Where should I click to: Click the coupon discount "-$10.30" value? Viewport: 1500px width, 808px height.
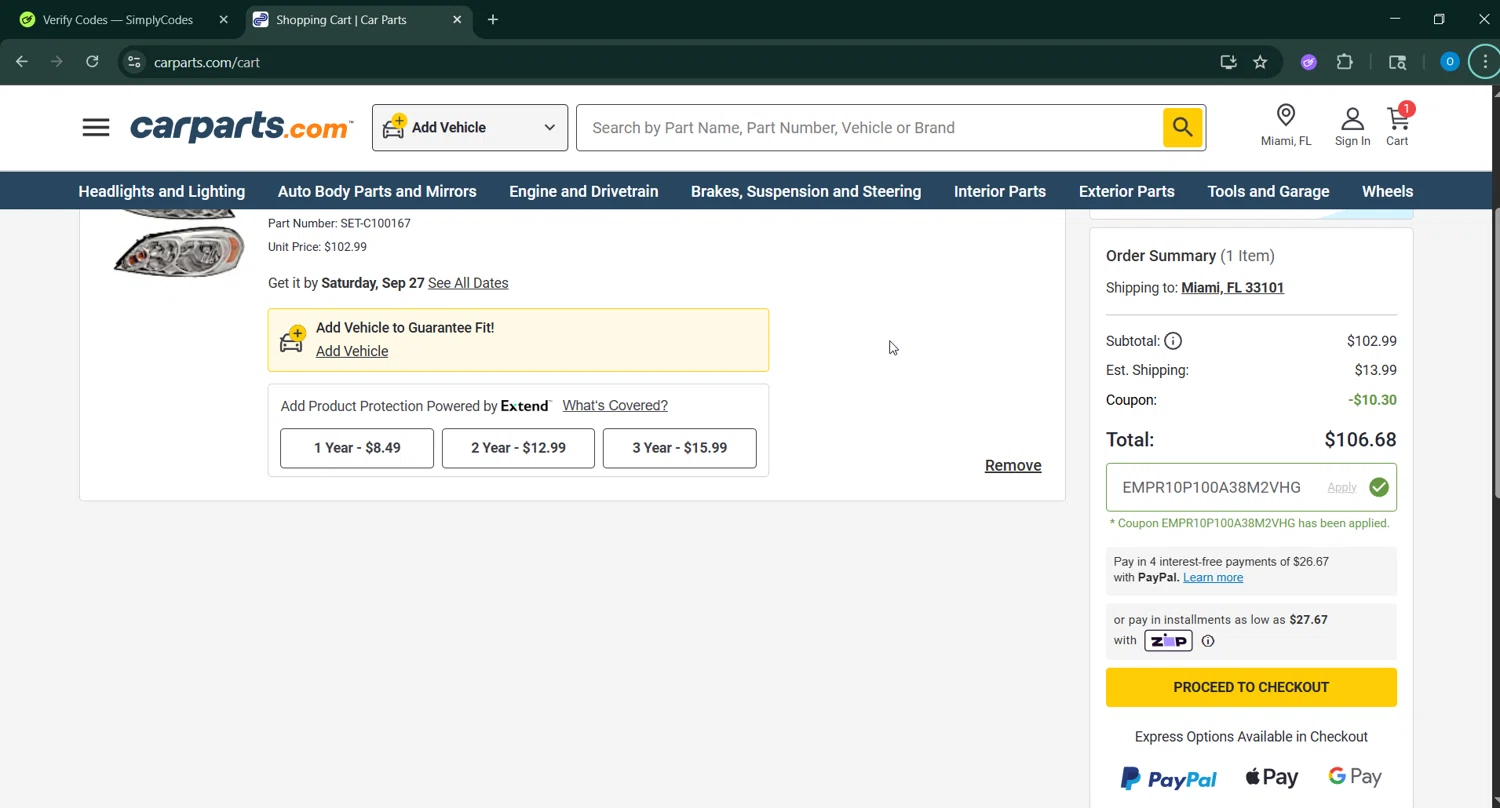(x=1372, y=400)
